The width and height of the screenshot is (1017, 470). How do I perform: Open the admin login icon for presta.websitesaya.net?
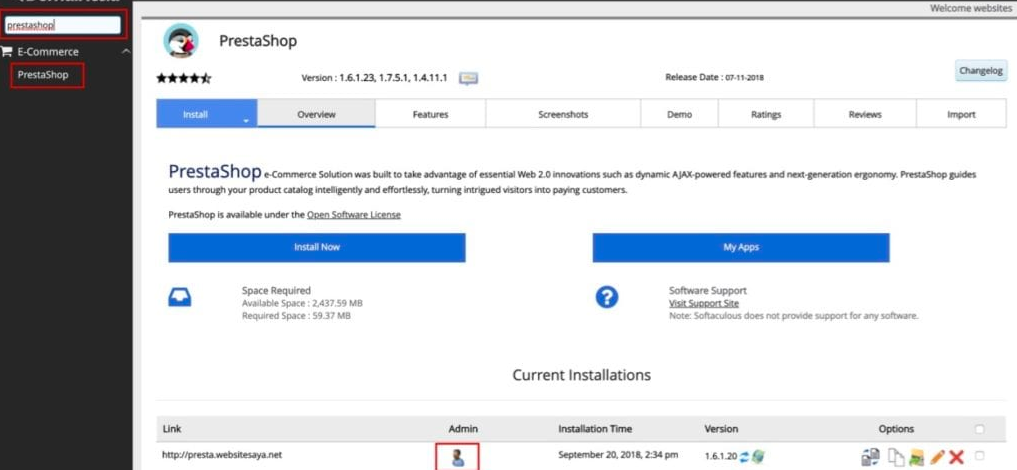tap(458, 457)
